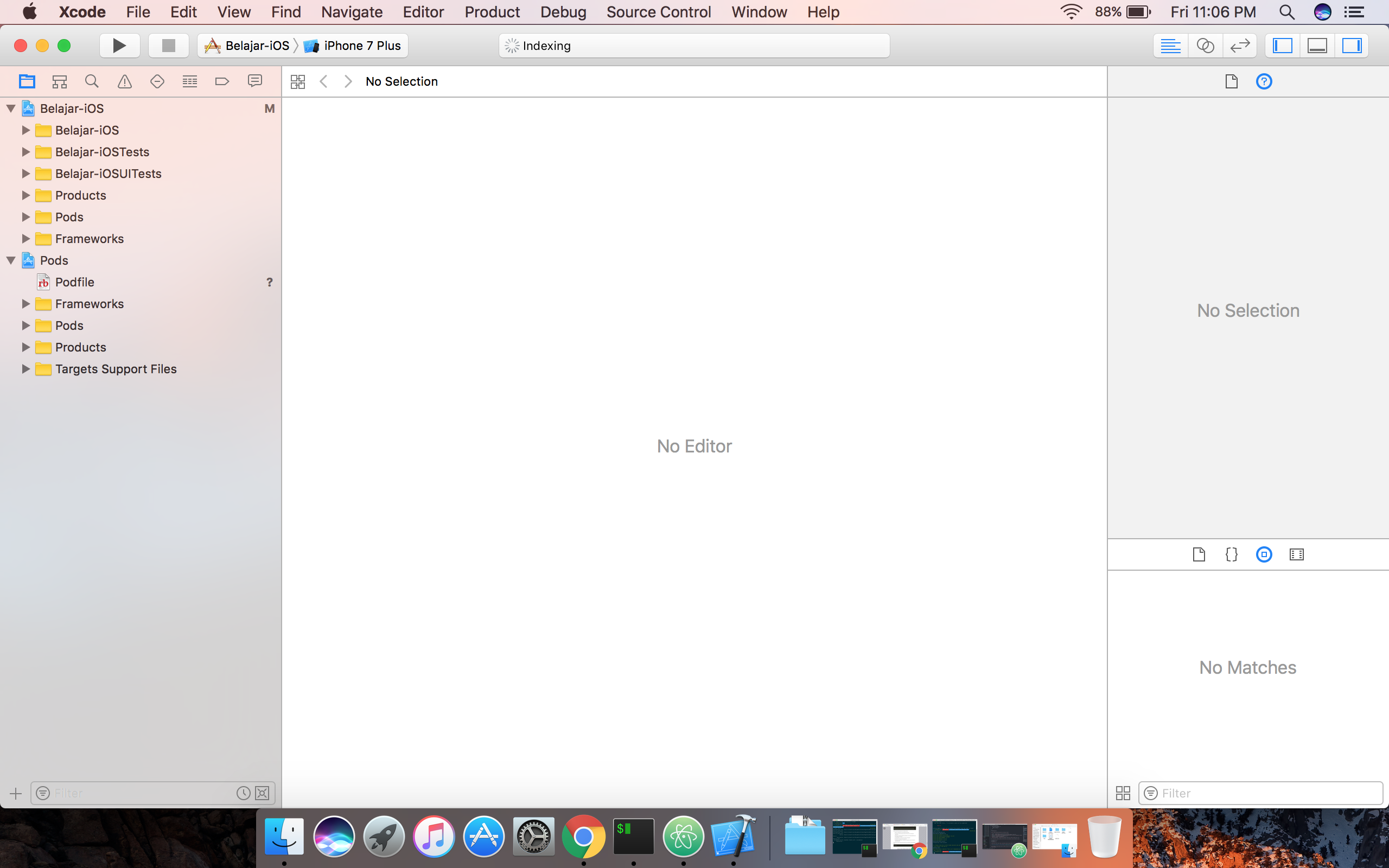Show the Issue navigator warning icon
The height and width of the screenshot is (868, 1389).
pos(125,81)
